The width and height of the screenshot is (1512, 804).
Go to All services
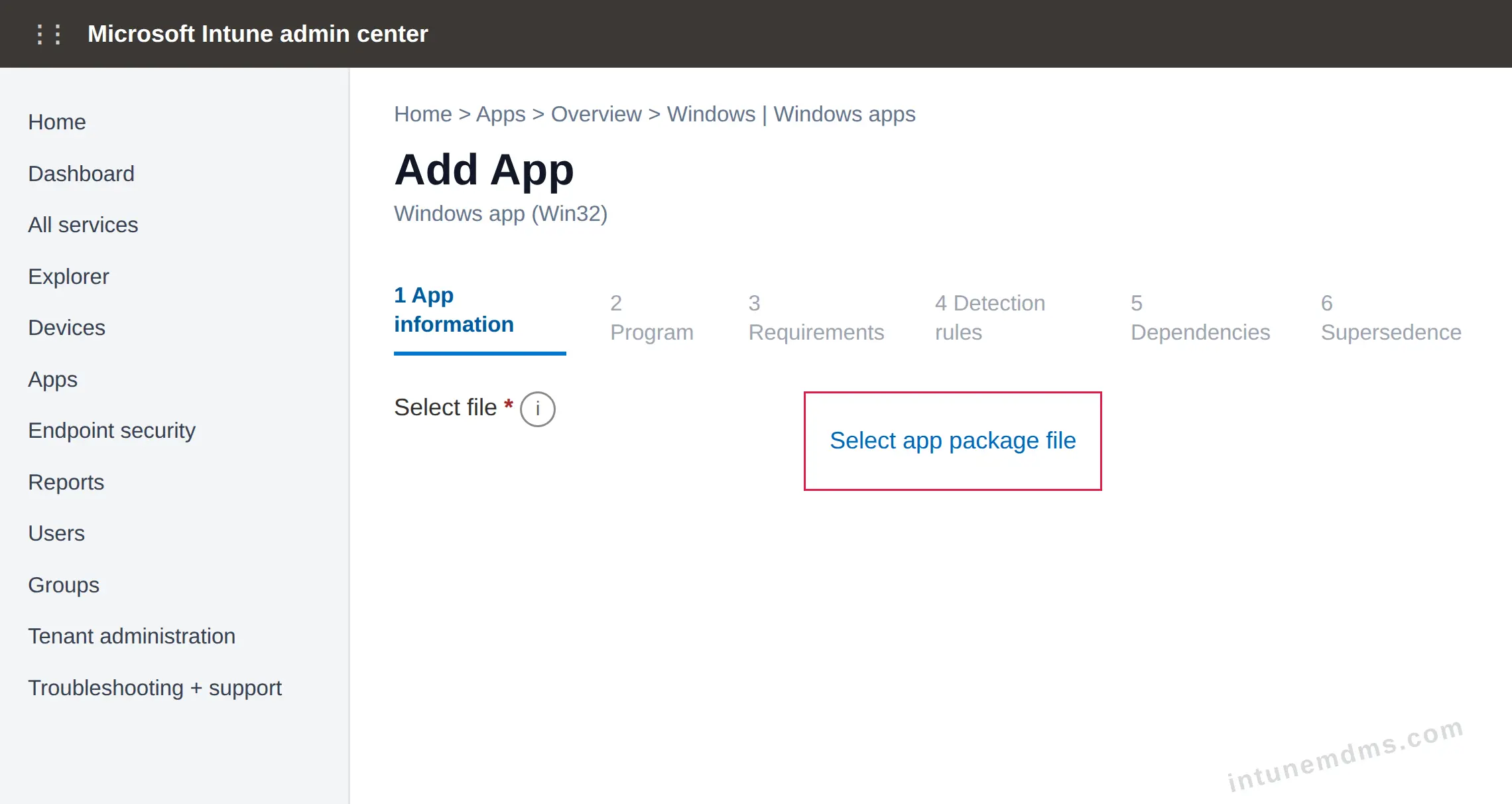coord(83,225)
